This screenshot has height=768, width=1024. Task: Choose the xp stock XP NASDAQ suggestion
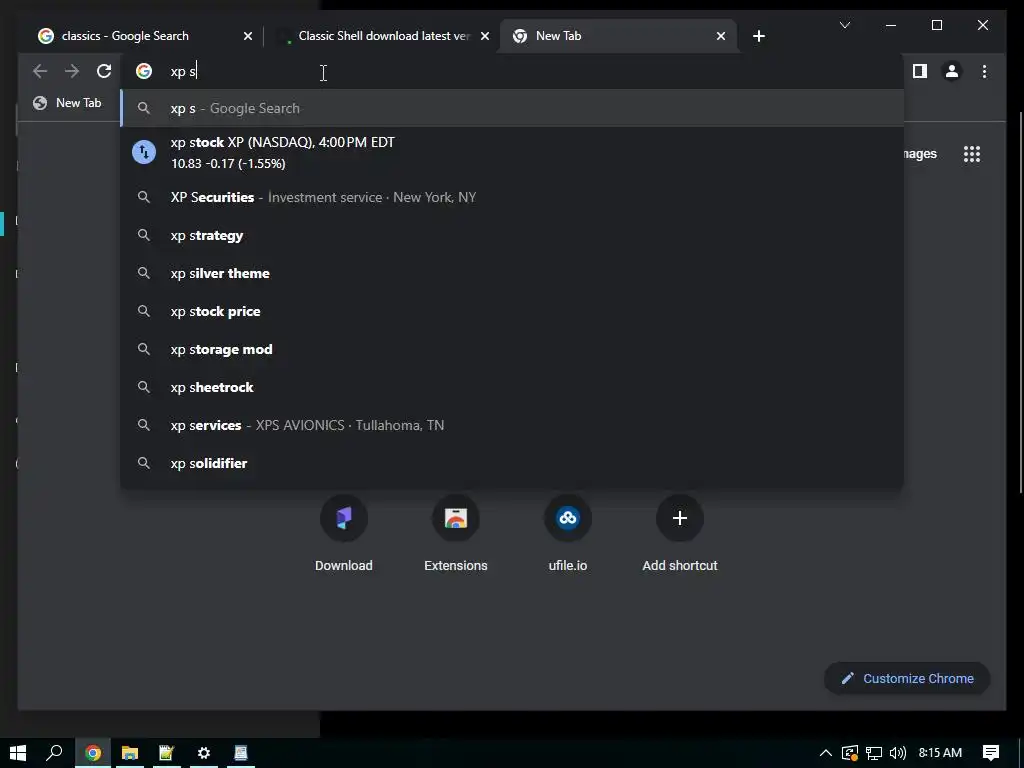513,153
